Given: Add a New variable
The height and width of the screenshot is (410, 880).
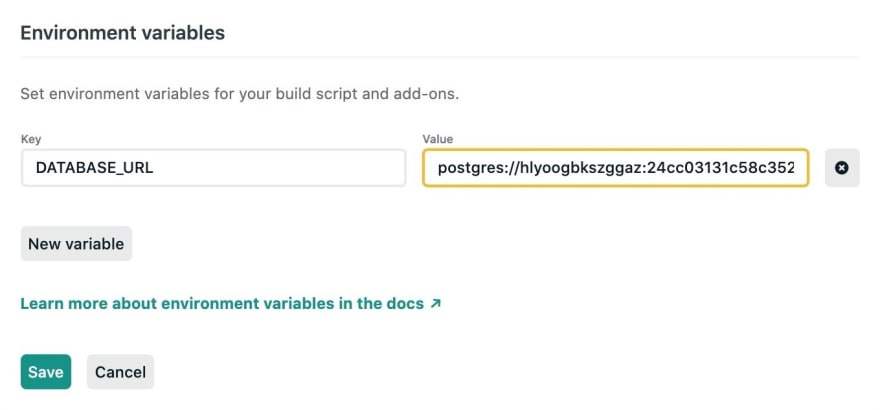Looking at the screenshot, I should [x=76, y=243].
